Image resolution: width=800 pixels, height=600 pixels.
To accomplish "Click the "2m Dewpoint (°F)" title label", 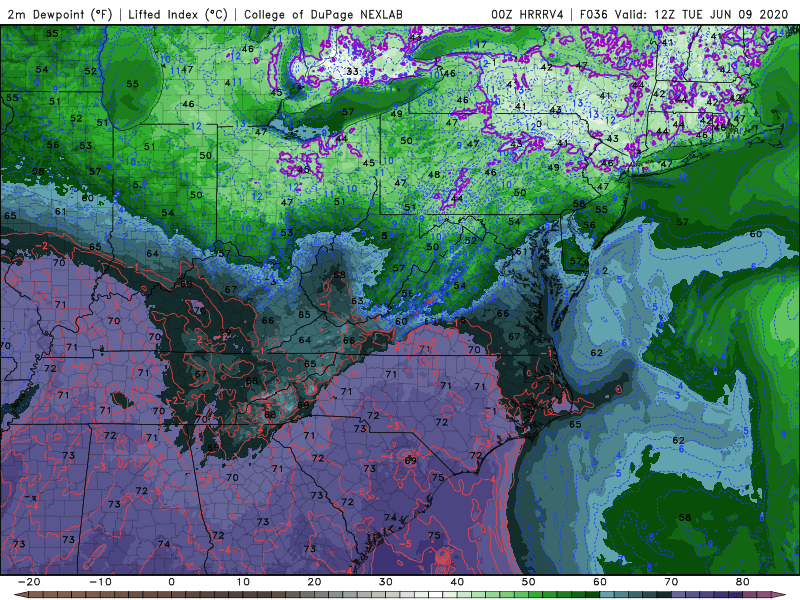I will pos(60,15).
